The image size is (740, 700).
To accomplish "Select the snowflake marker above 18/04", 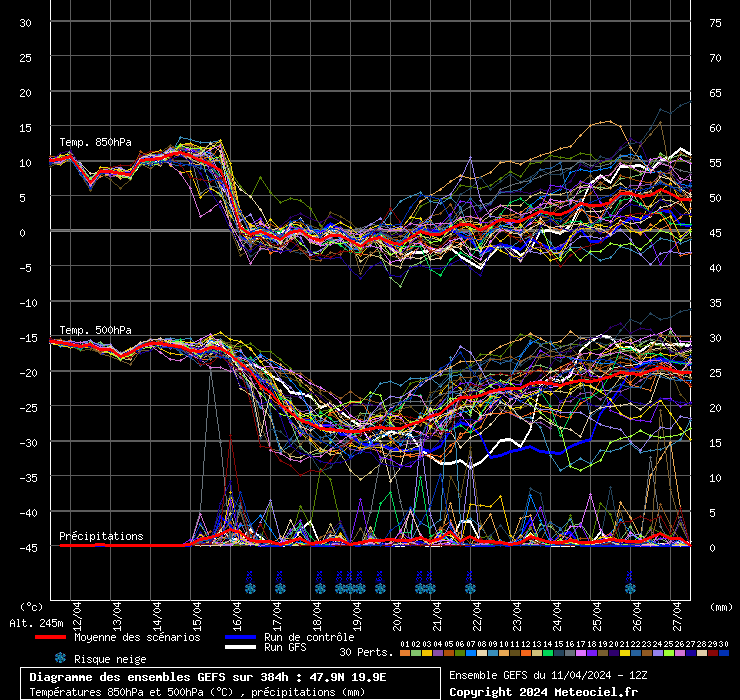I will point(320,588).
